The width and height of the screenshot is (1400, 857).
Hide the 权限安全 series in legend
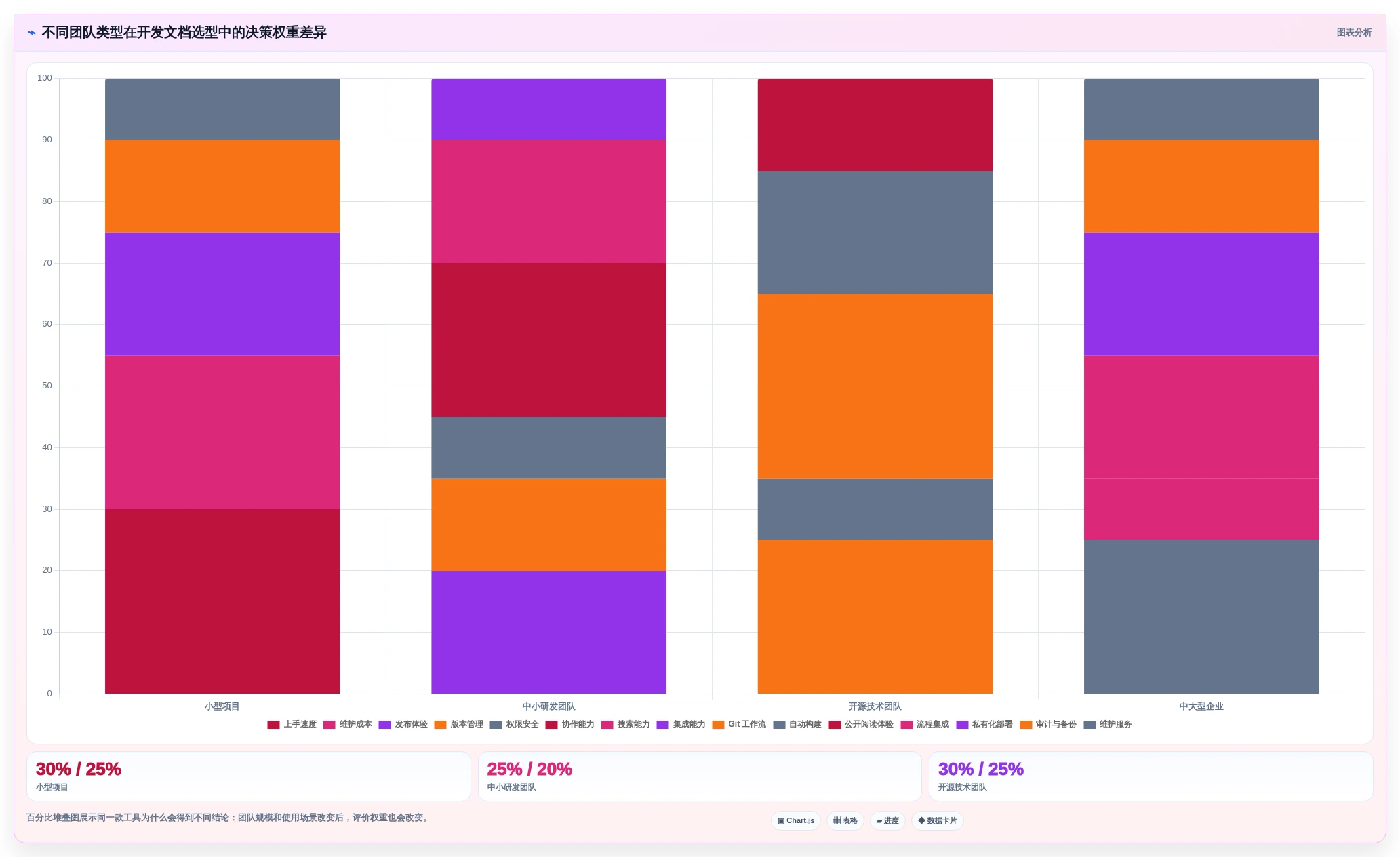pyautogui.click(x=515, y=725)
